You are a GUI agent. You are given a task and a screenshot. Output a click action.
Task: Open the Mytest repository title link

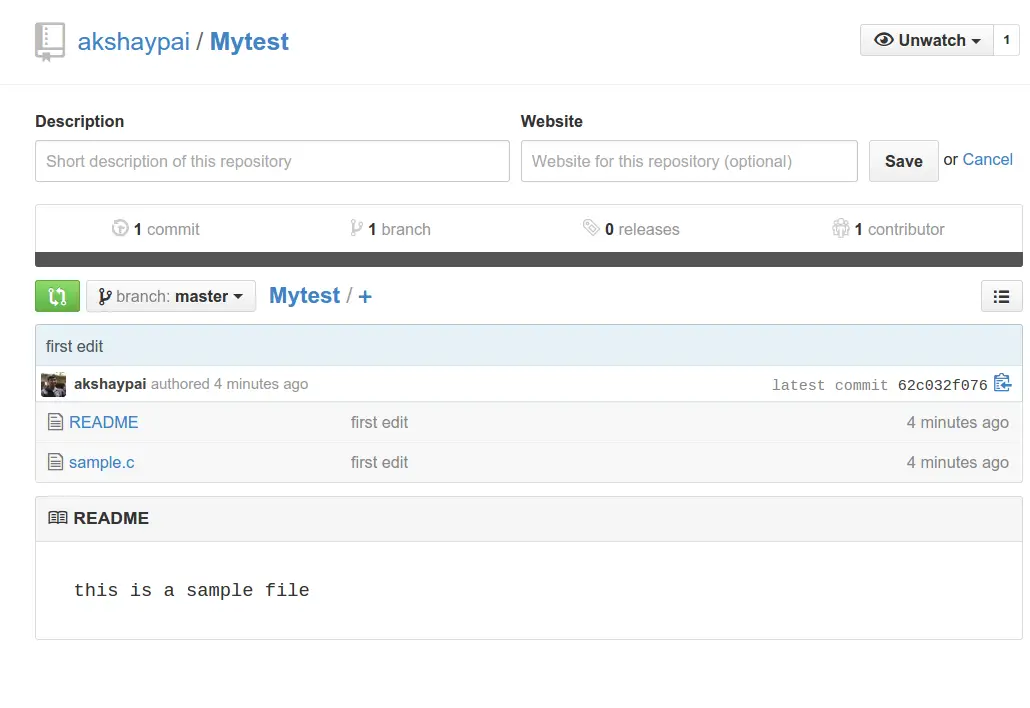[x=249, y=41]
